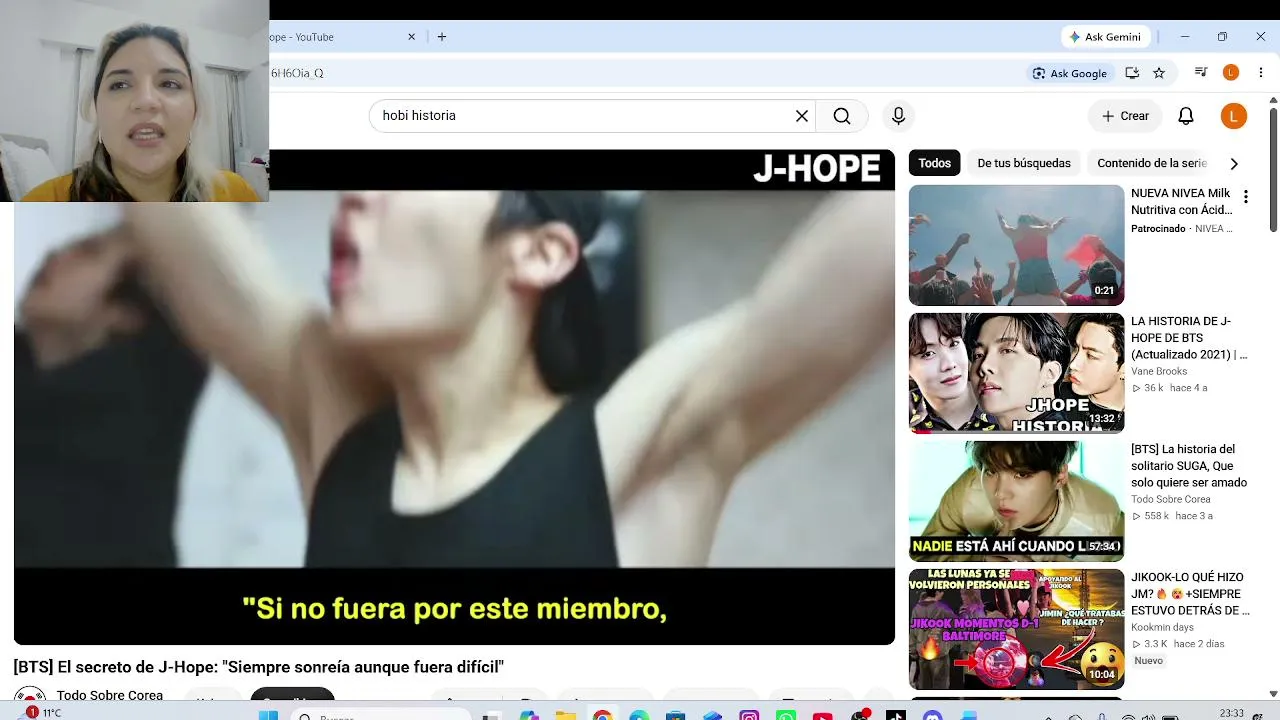Select the Contenido de la serie chip

click(1152, 163)
